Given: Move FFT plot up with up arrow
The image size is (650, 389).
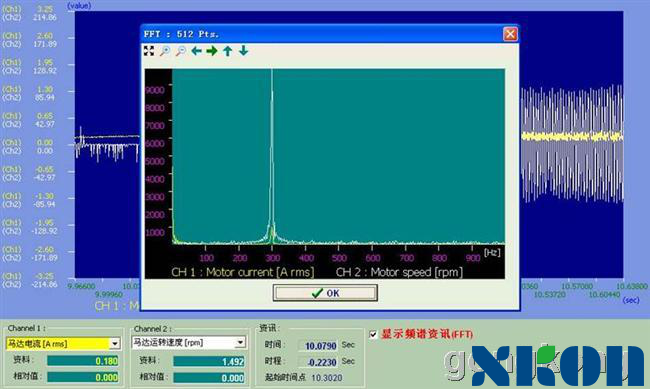Looking at the screenshot, I should 228,51.
